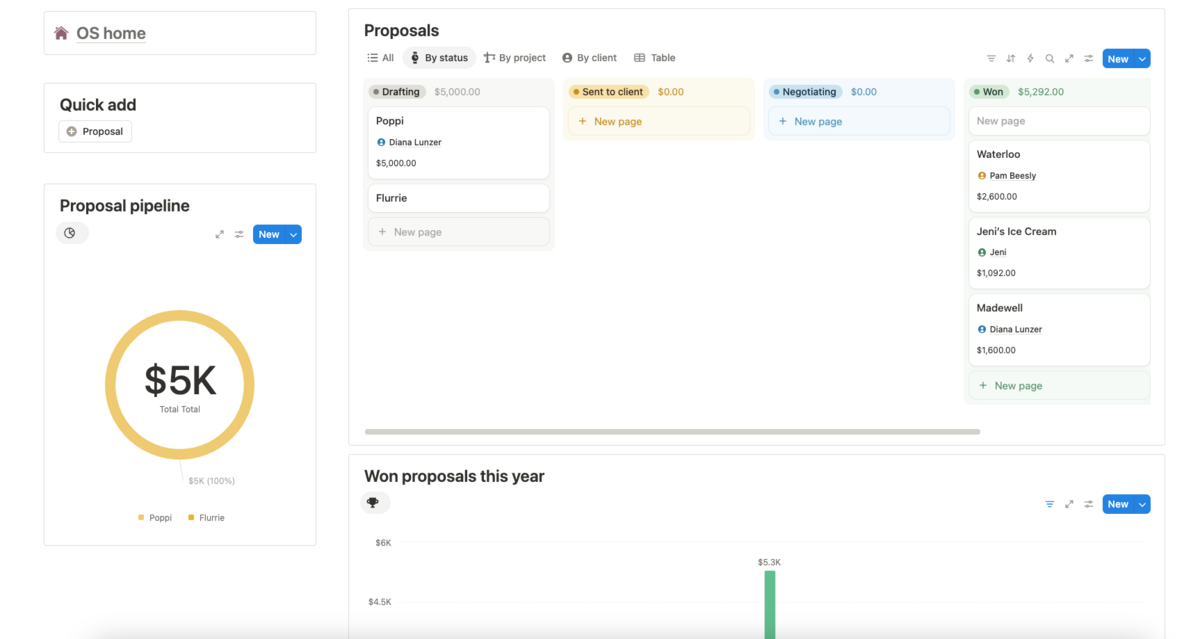1200x639 pixels.
Task: Click the Negotiating status group label
Action: click(x=806, y=92)
